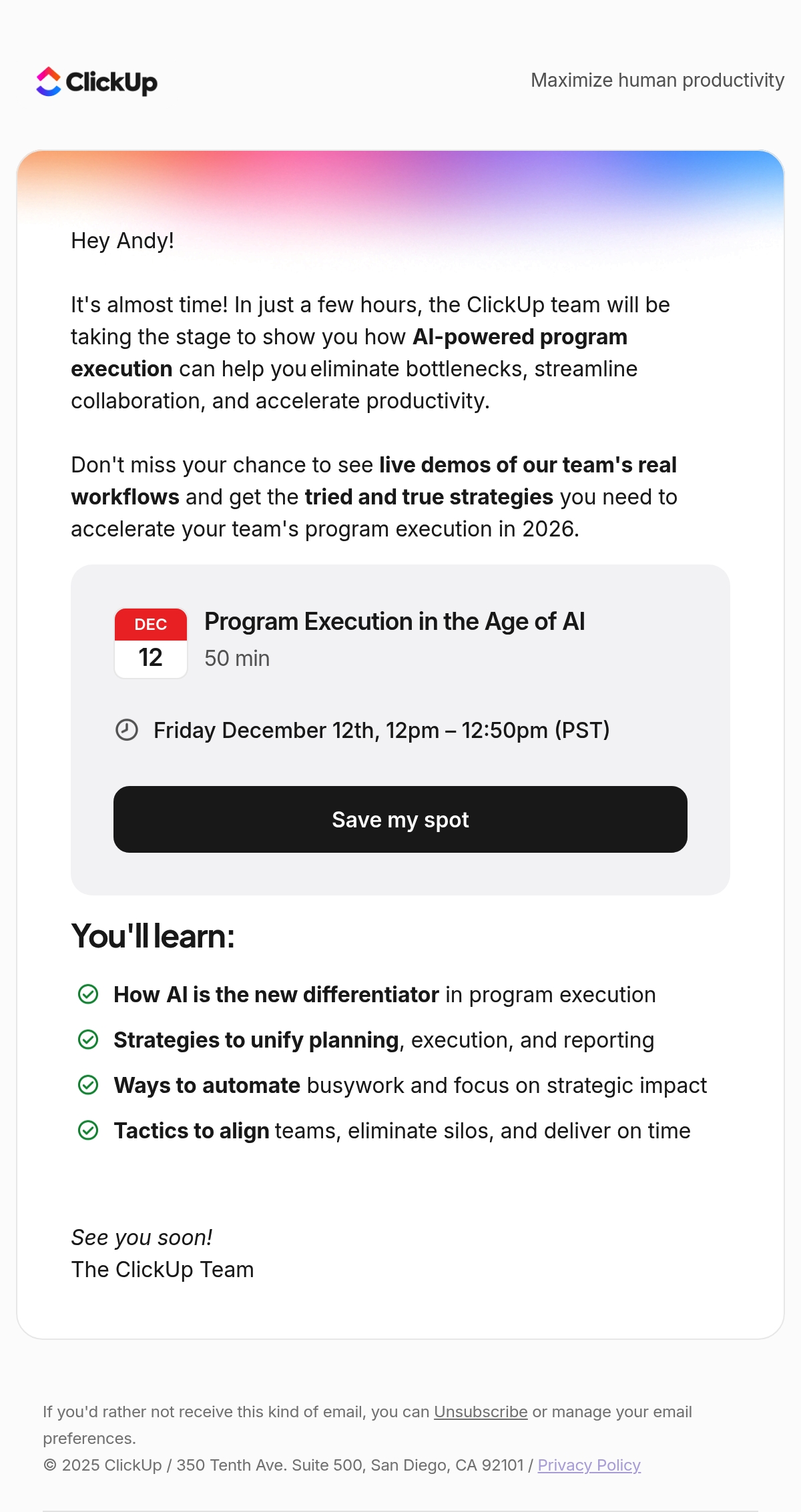Viewport: 801px width, 1512px height.
Task: Click the See you soon closing line
Action: coord(142,1238)
